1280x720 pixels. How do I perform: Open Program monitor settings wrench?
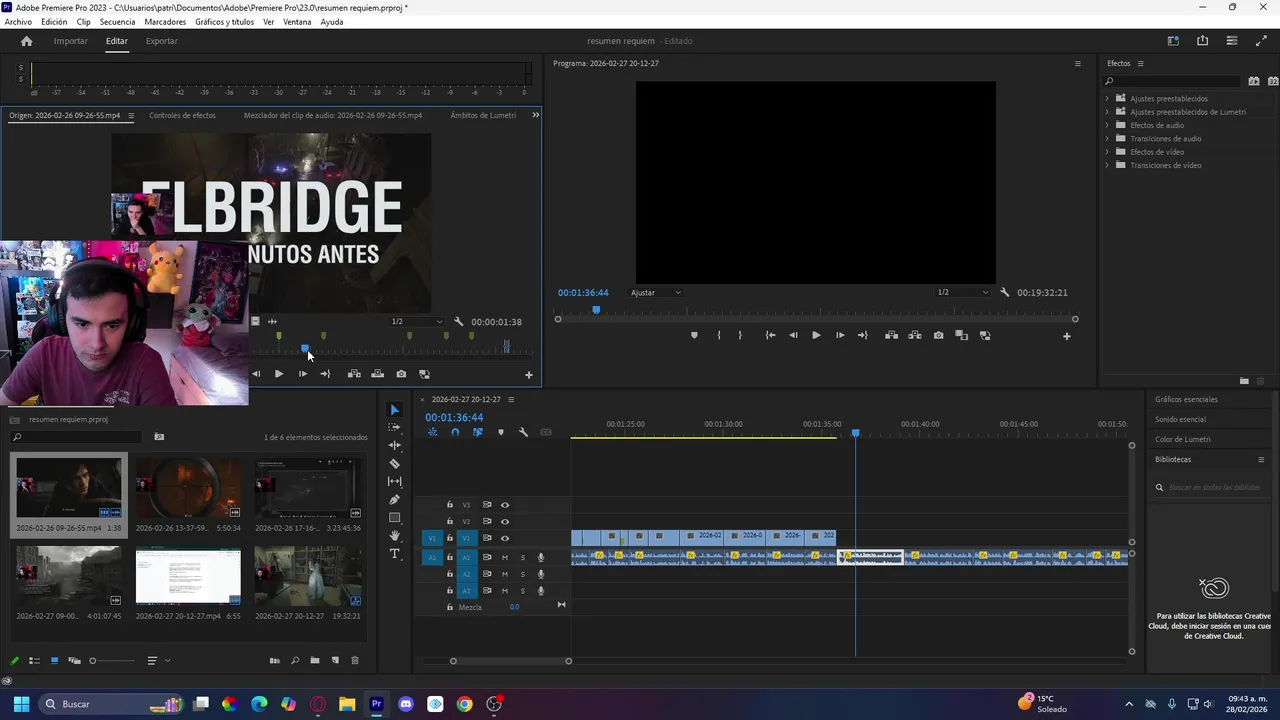1004,292
